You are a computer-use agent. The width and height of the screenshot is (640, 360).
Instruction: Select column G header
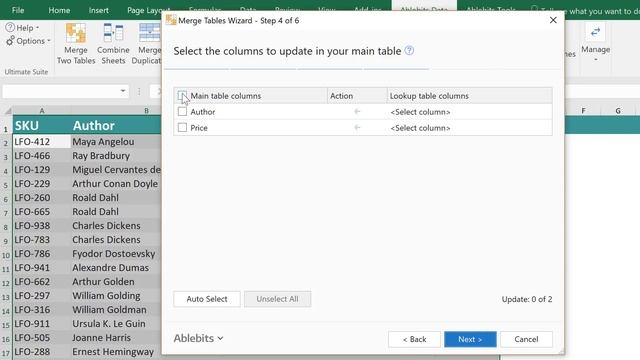coord(618,111)
